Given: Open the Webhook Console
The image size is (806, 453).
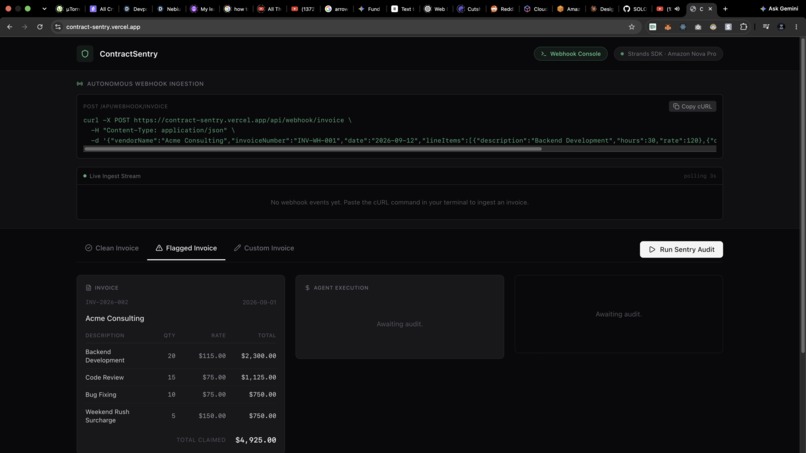Looking at the screenshot, I should pyautogui.click(x=571, y=53).
